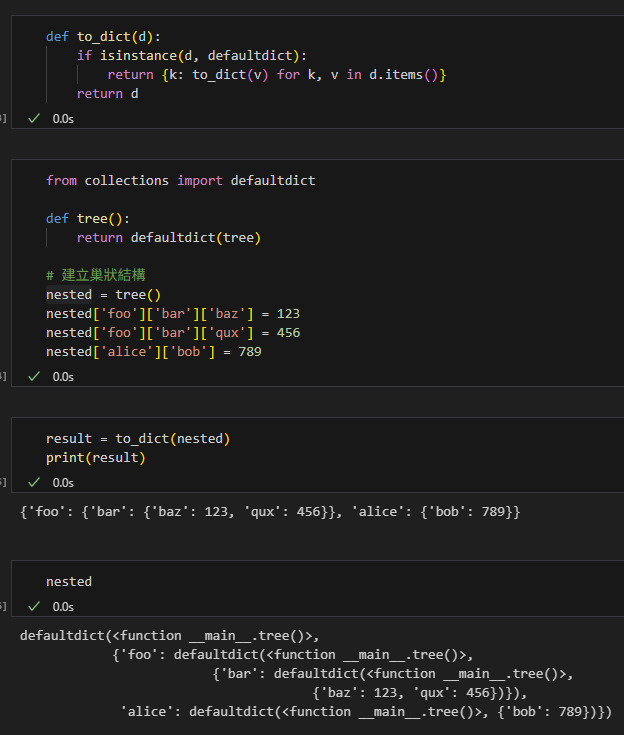624x735 pixels.
Task: Click output line beginning with {'foo': defaultdict
Action: [293, 655]
